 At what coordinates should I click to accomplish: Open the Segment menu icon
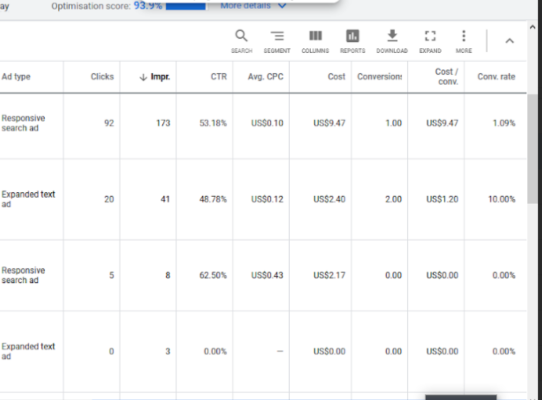pyautogui.click(x=277, y=41)
